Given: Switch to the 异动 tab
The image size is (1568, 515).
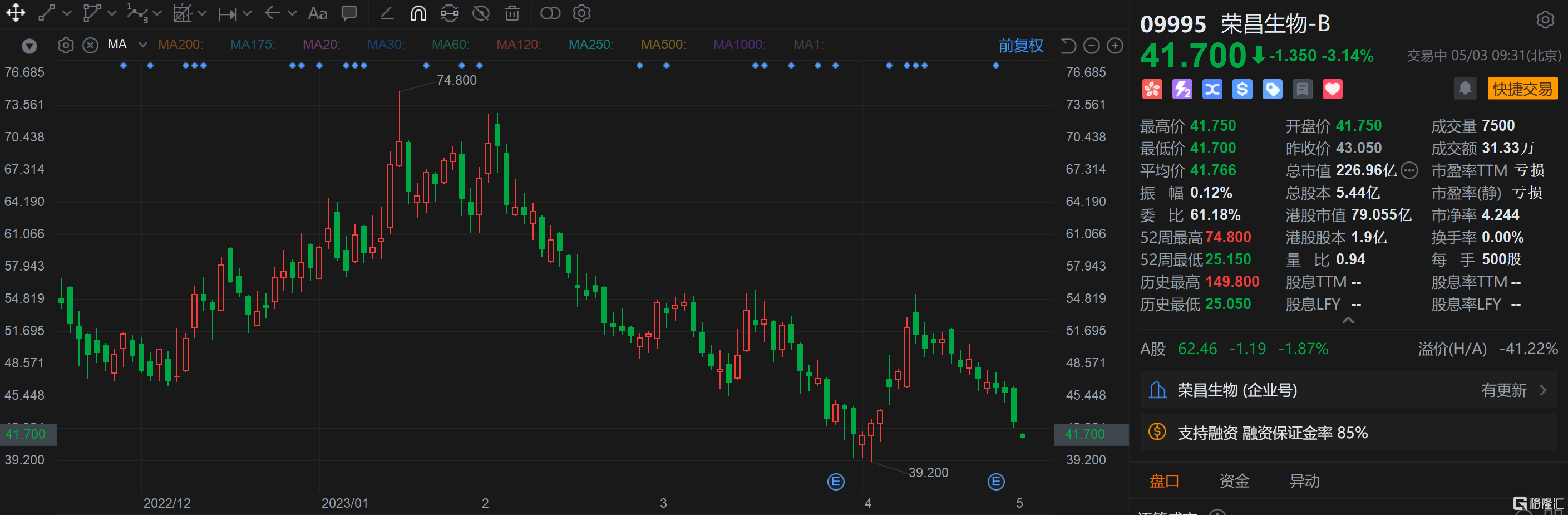Looking at the screenshot, I should coord(1304,481).
